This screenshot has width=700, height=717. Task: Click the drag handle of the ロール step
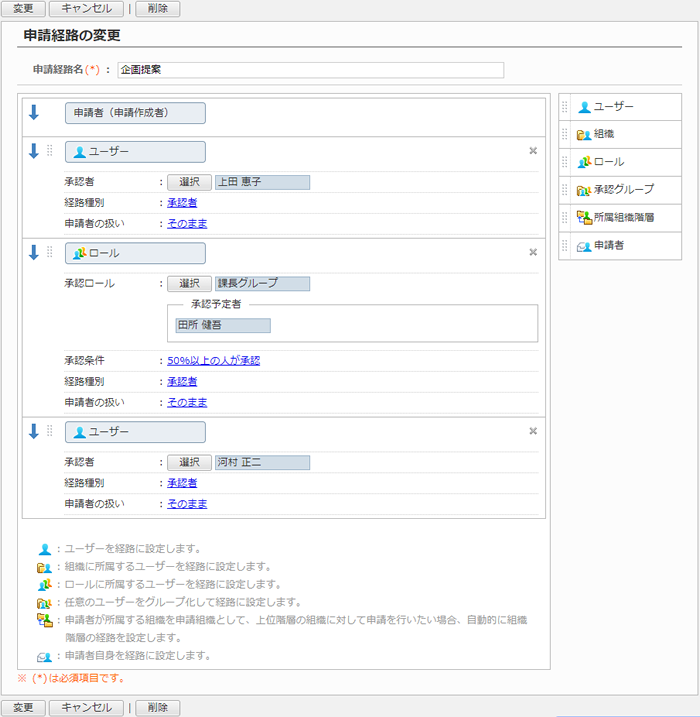50,253
